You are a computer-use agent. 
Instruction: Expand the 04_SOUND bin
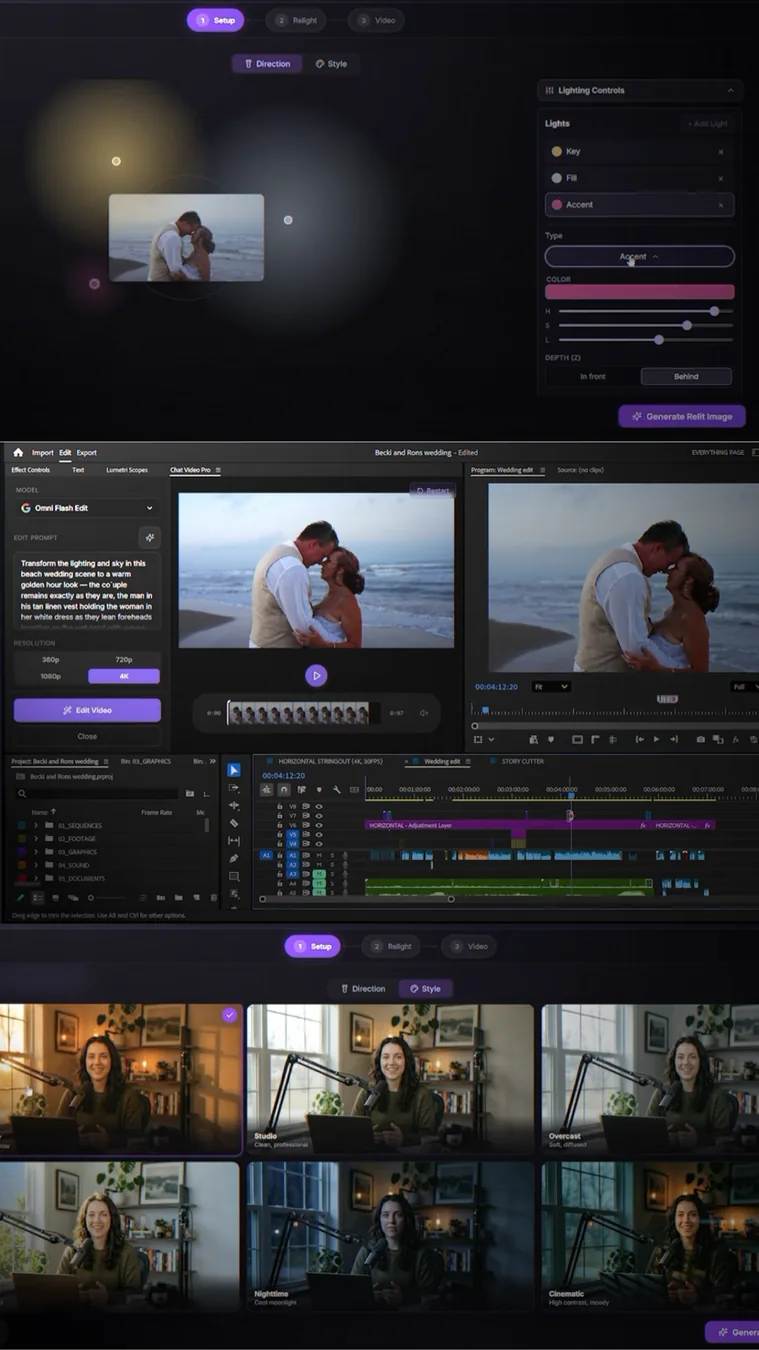(36, 865)
